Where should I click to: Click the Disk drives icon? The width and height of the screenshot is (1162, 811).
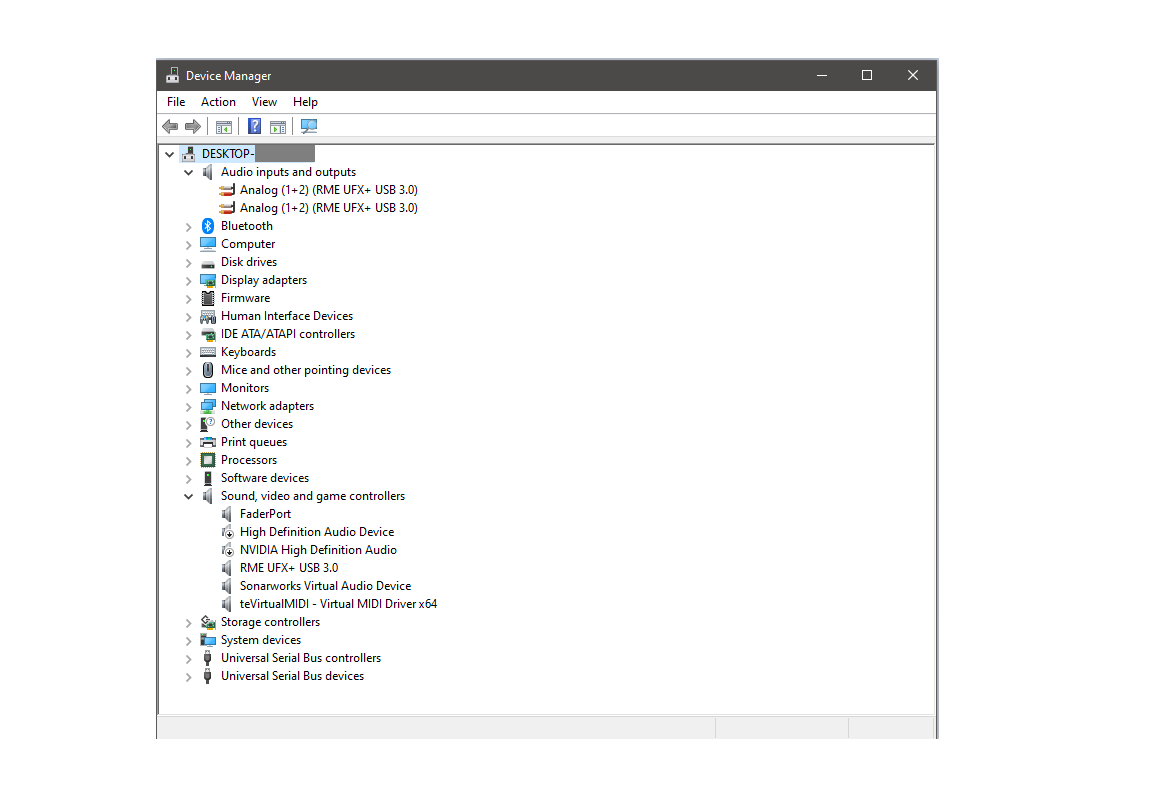(x=208, y=262)
